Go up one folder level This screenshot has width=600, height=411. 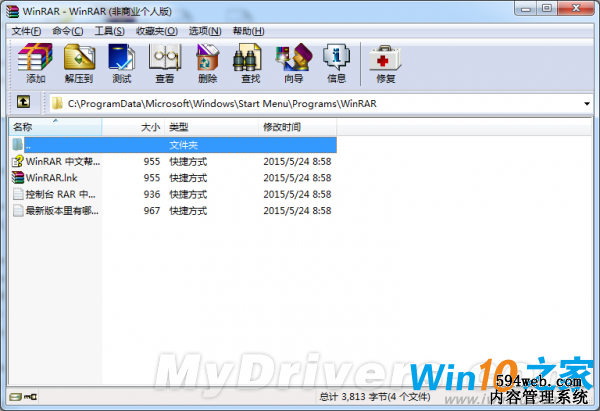23,102
